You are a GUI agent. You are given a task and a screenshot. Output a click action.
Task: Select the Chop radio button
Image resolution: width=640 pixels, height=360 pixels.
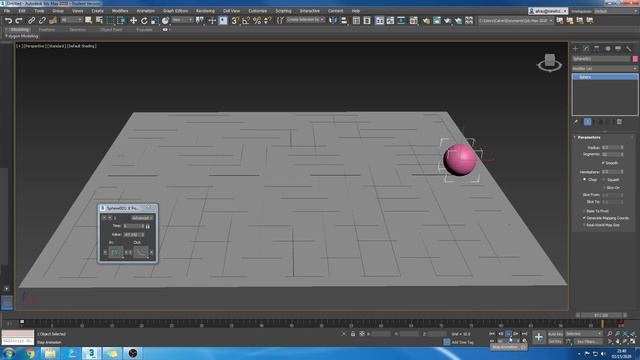[584, 180]
